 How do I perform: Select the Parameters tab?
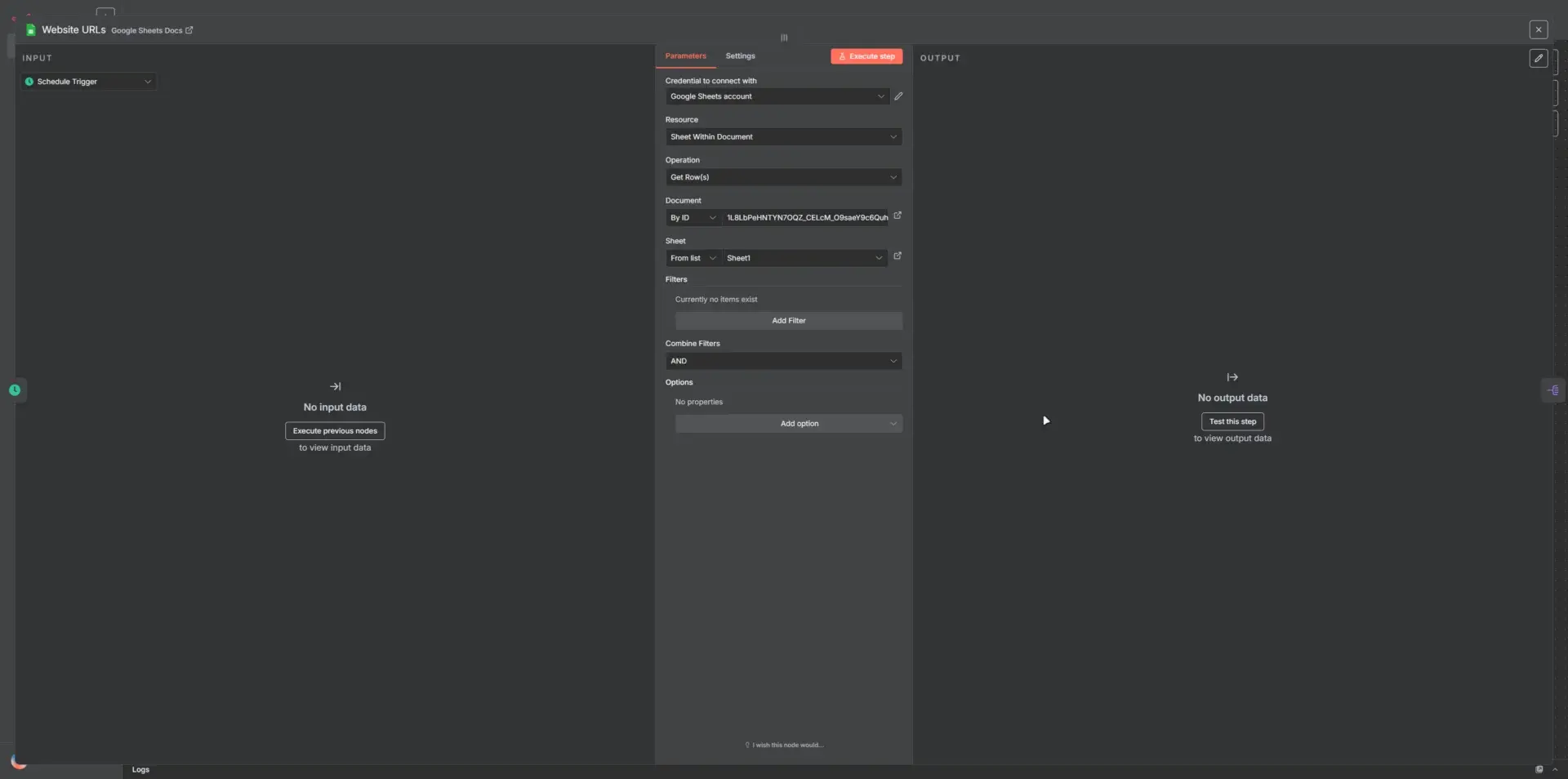[685, 56]
